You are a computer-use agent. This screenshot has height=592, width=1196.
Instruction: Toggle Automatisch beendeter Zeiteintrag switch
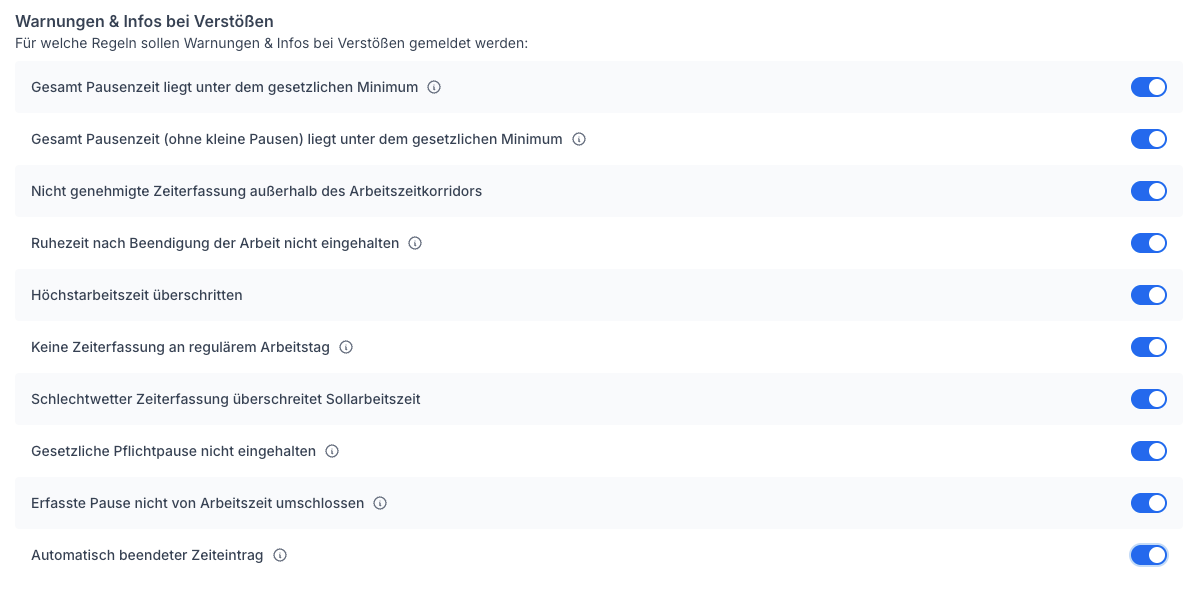(x=1149, y=555)
